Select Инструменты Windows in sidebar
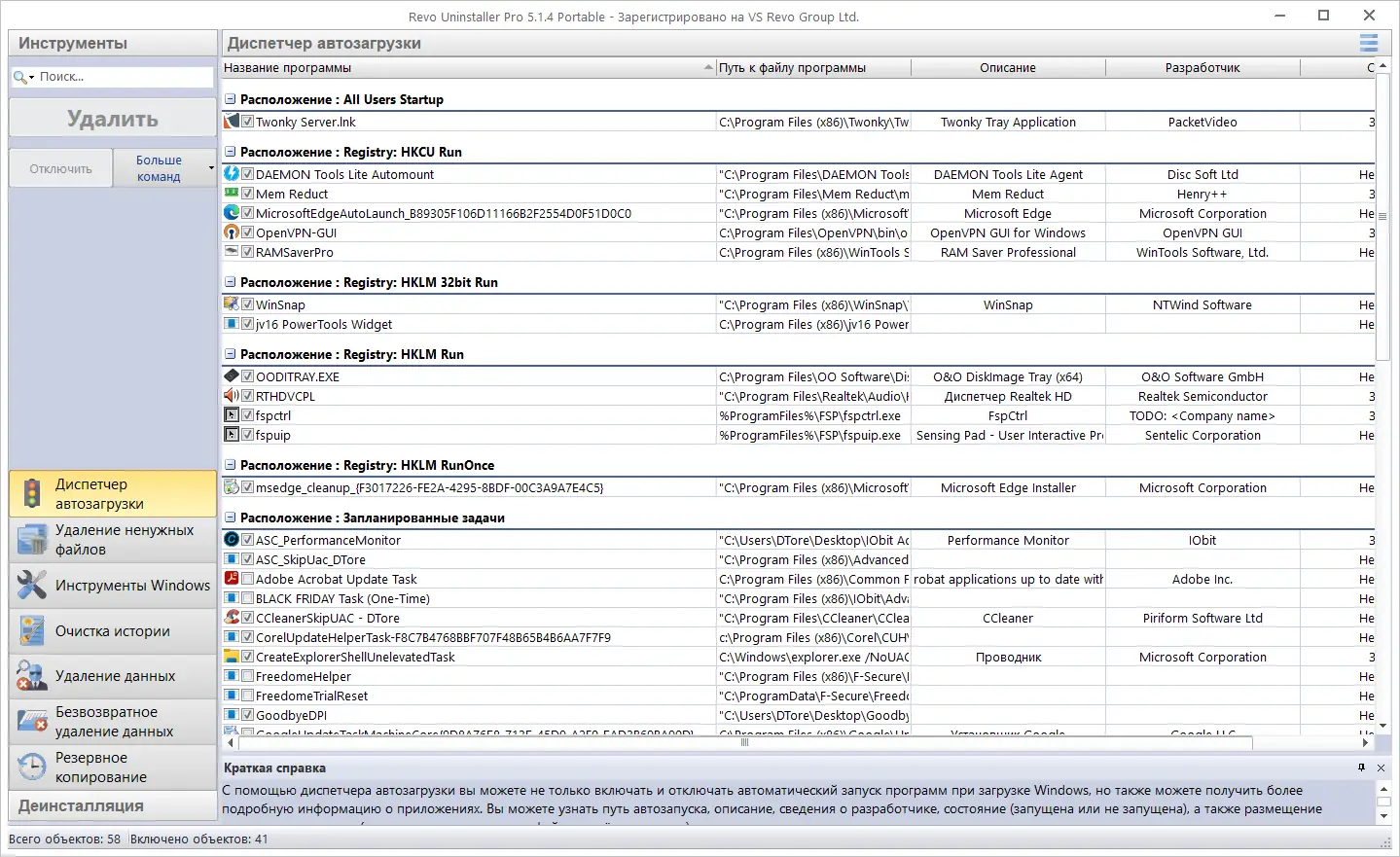 click(x=113, y=586)
